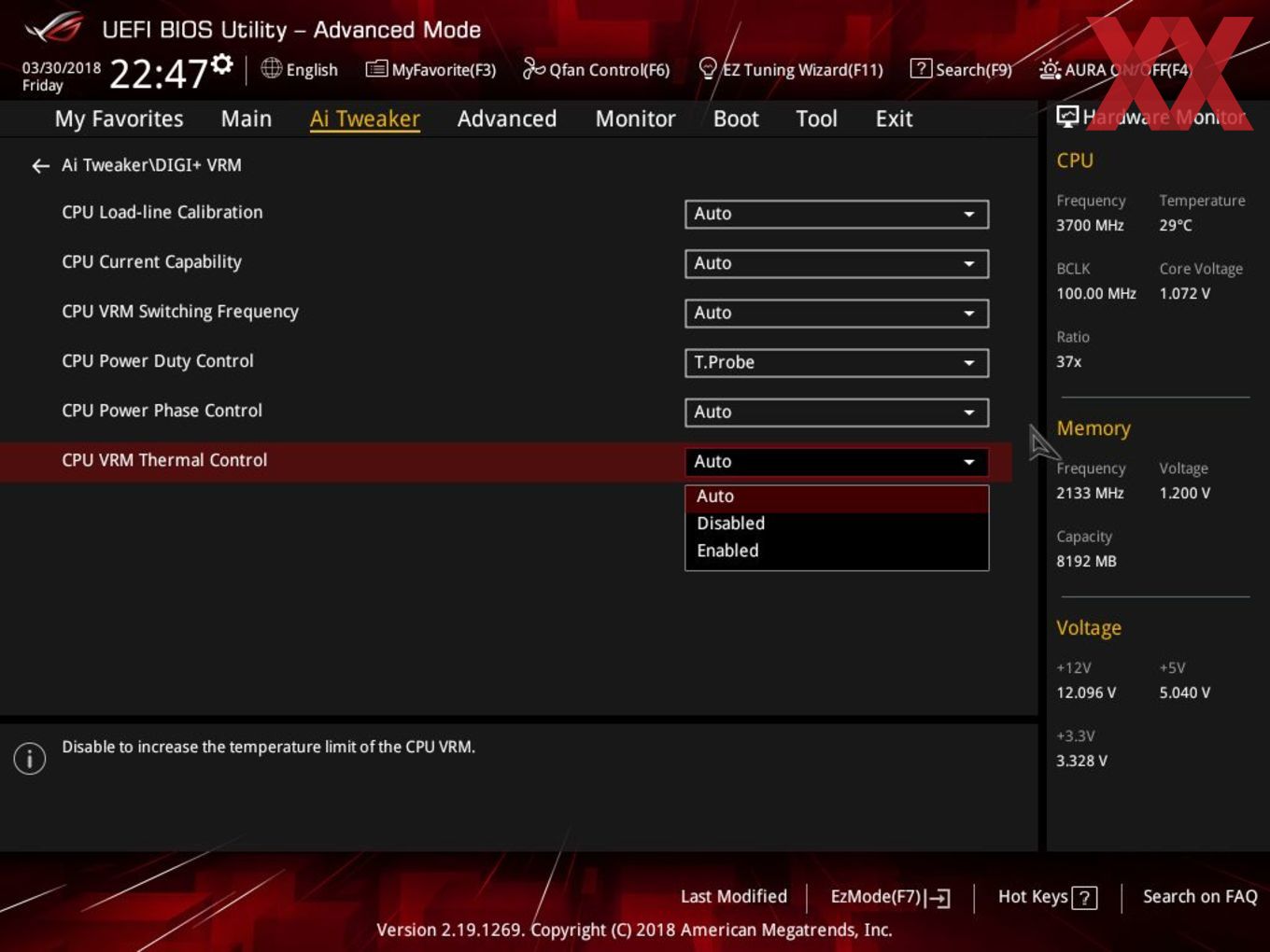Select the Ai Tweaker tab
Viewport: 1270px width, 952px height.
point(365,119)
